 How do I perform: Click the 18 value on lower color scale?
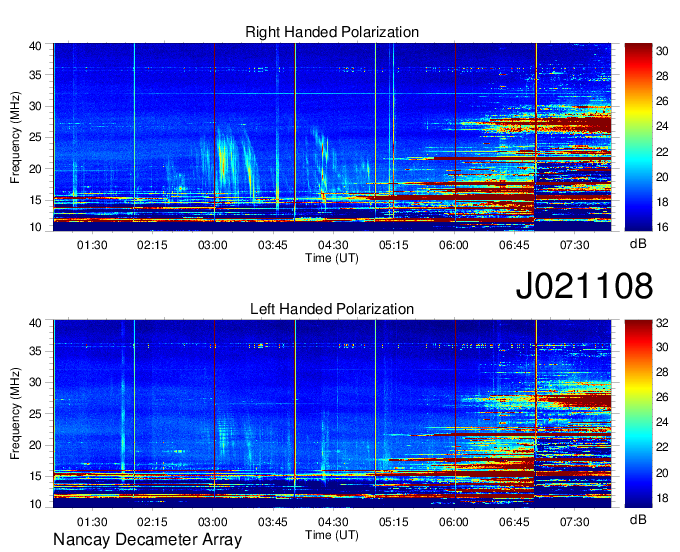pos(662,498)
